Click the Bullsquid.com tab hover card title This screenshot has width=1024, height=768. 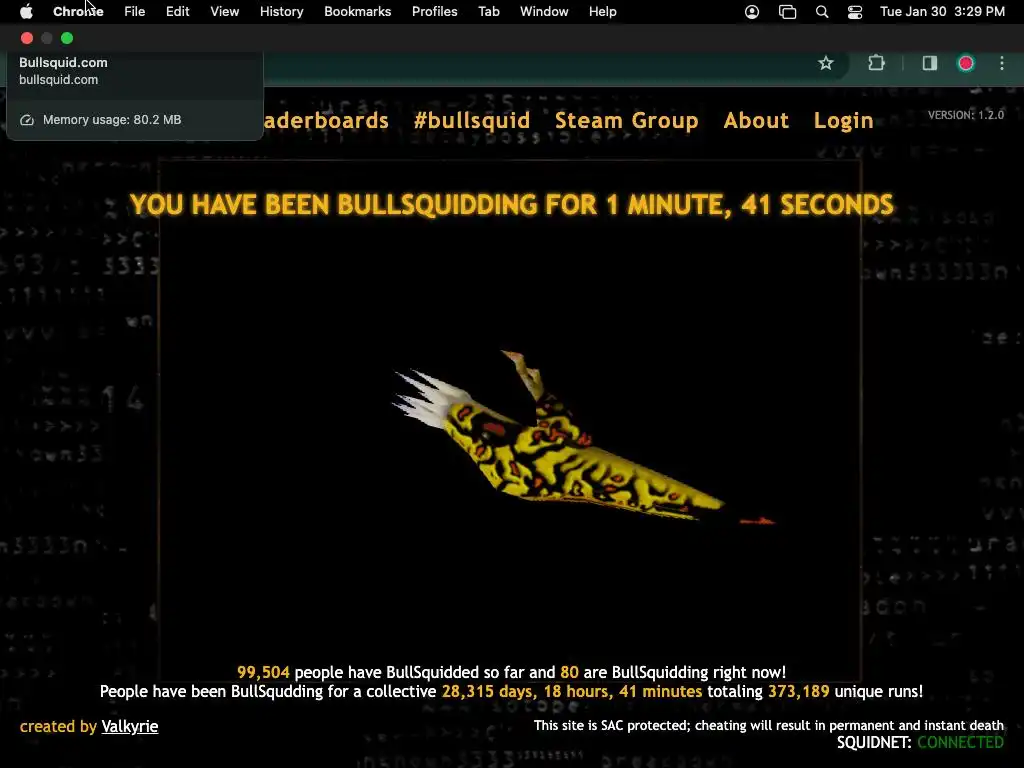click(x=63, y=63)
